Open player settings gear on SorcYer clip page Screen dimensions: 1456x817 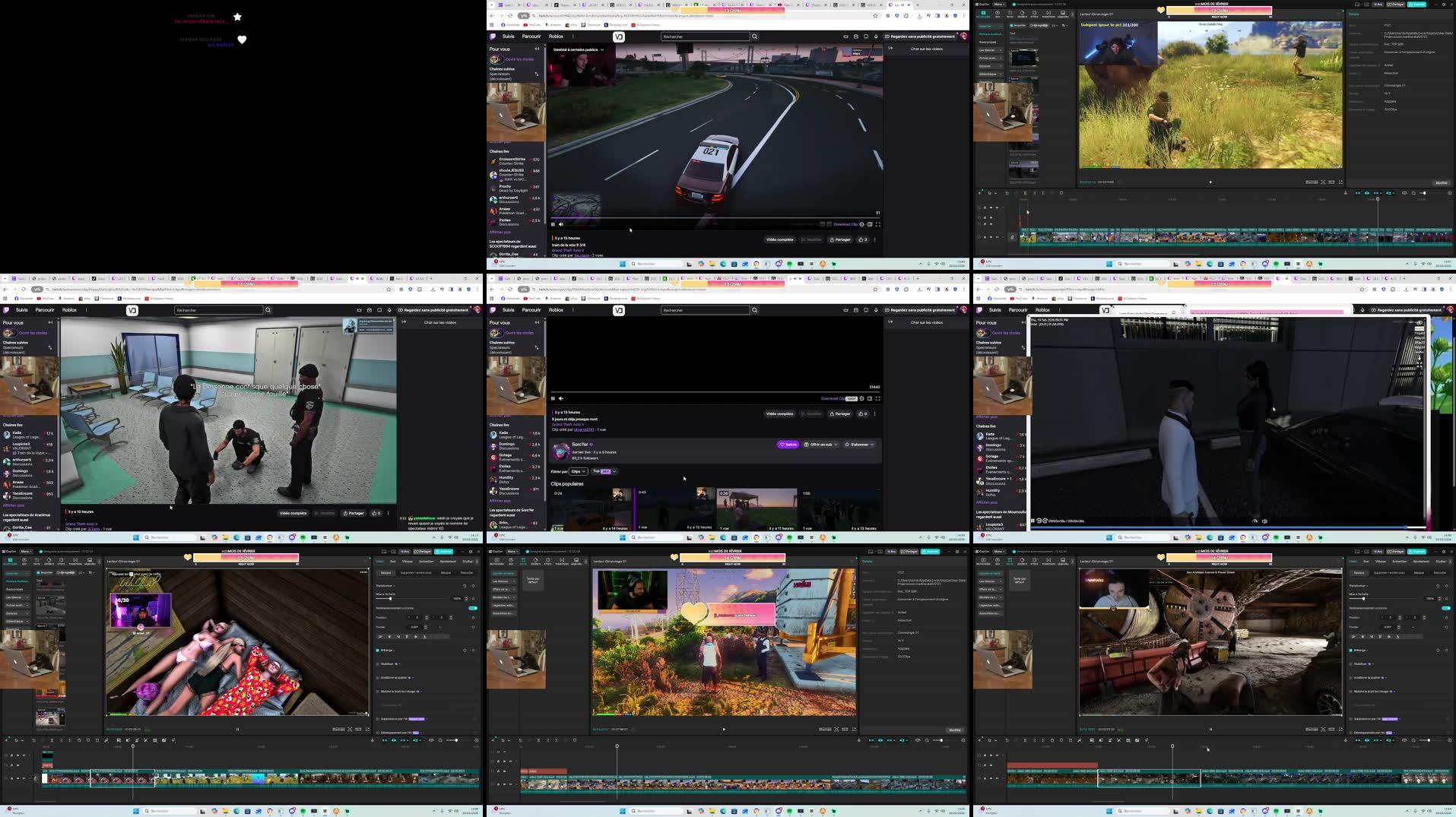pyautogui.click(x=861, y=398)
